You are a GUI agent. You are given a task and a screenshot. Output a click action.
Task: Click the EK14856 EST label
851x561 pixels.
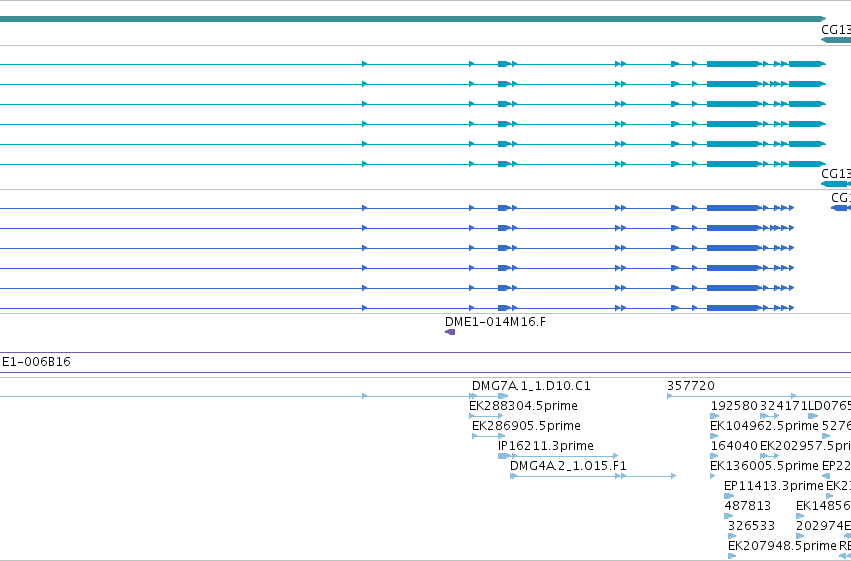(x=823, y=506)
